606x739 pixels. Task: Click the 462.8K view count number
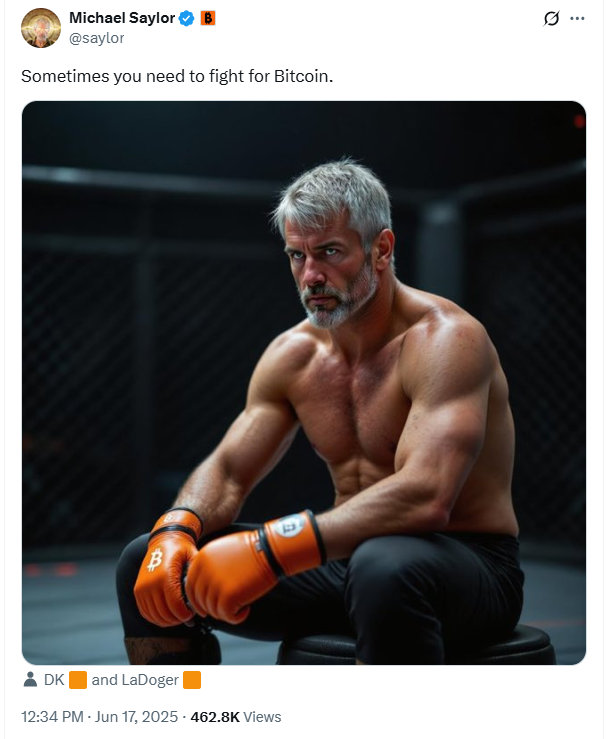(x=215, y=717)
